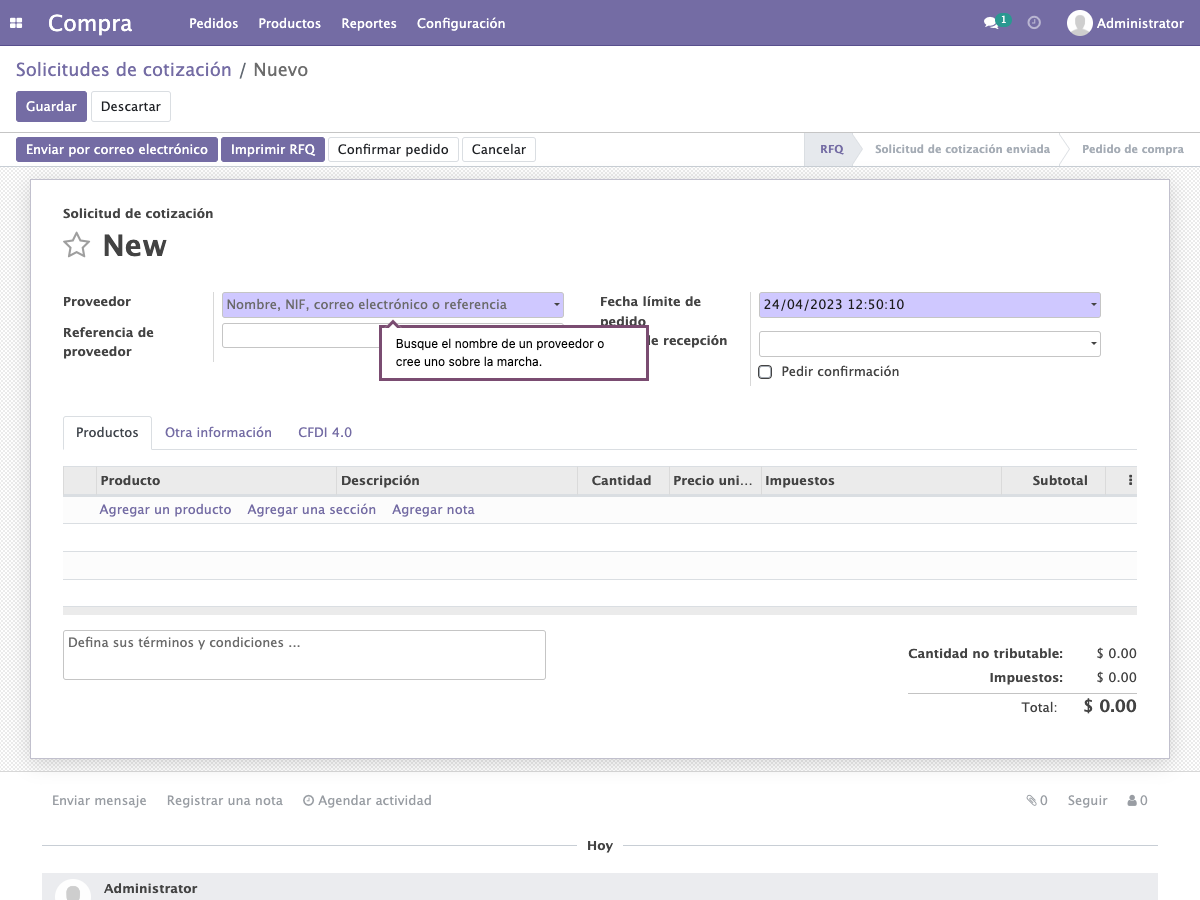Select the RFQ status stage

click(831, 149)
